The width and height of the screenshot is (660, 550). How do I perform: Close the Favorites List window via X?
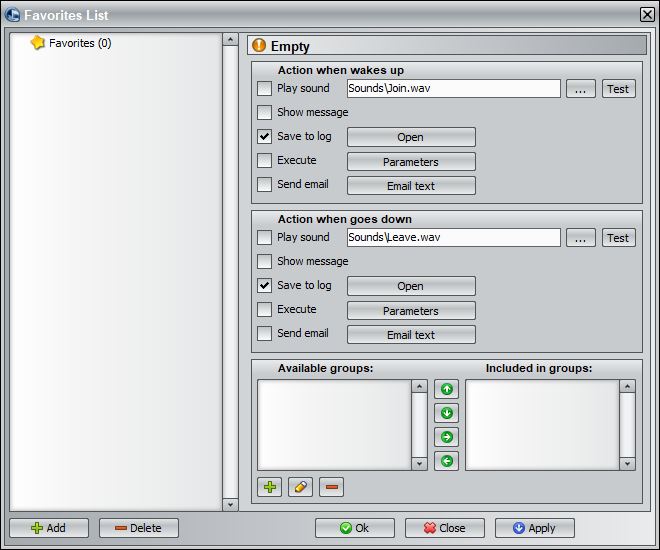pyautogui.click(x=647, y=14)
